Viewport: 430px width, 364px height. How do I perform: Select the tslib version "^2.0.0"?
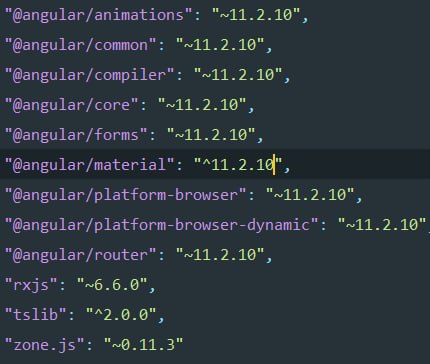121,315
